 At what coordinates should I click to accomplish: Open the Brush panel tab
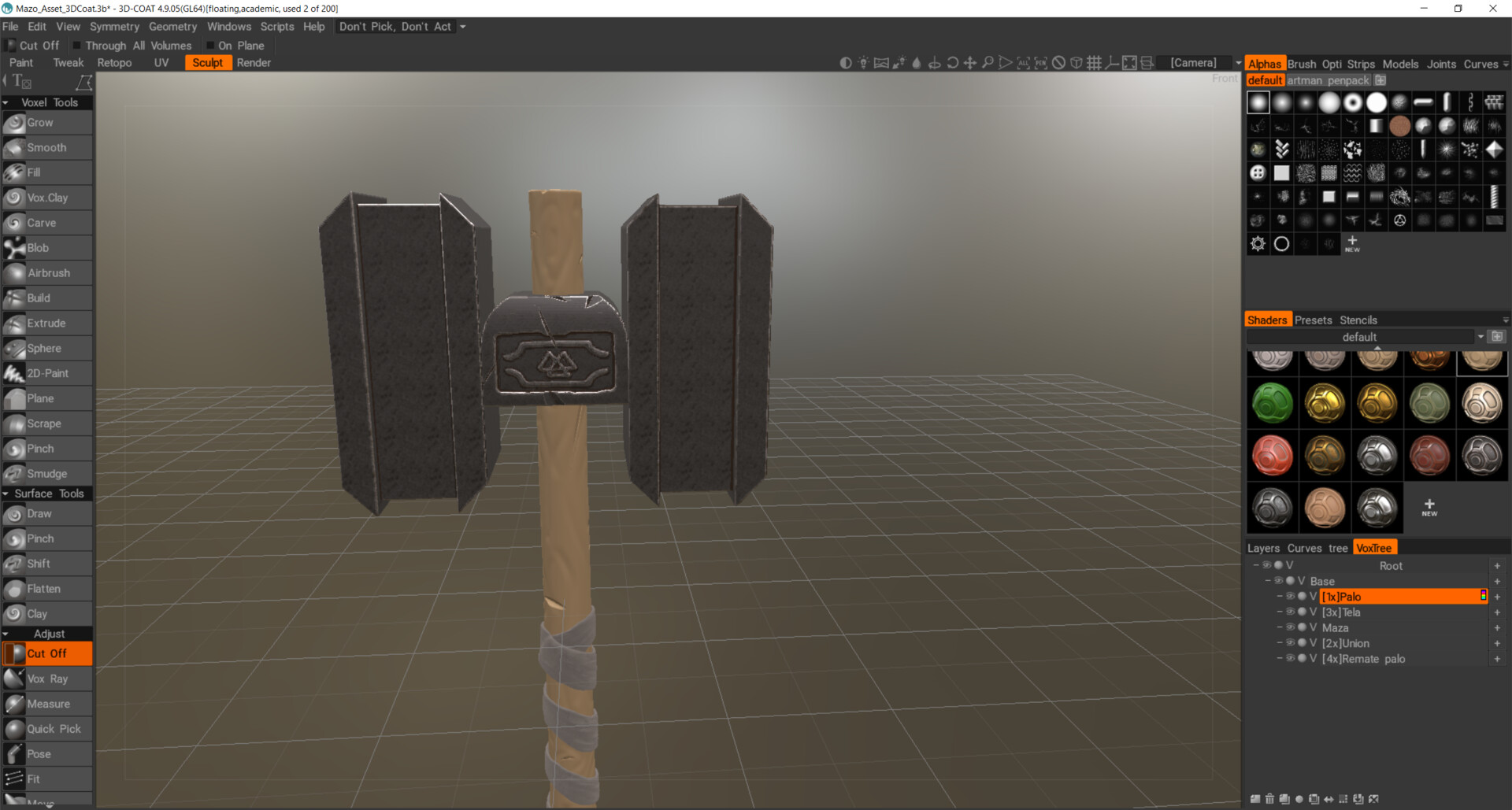point(1302,65)
